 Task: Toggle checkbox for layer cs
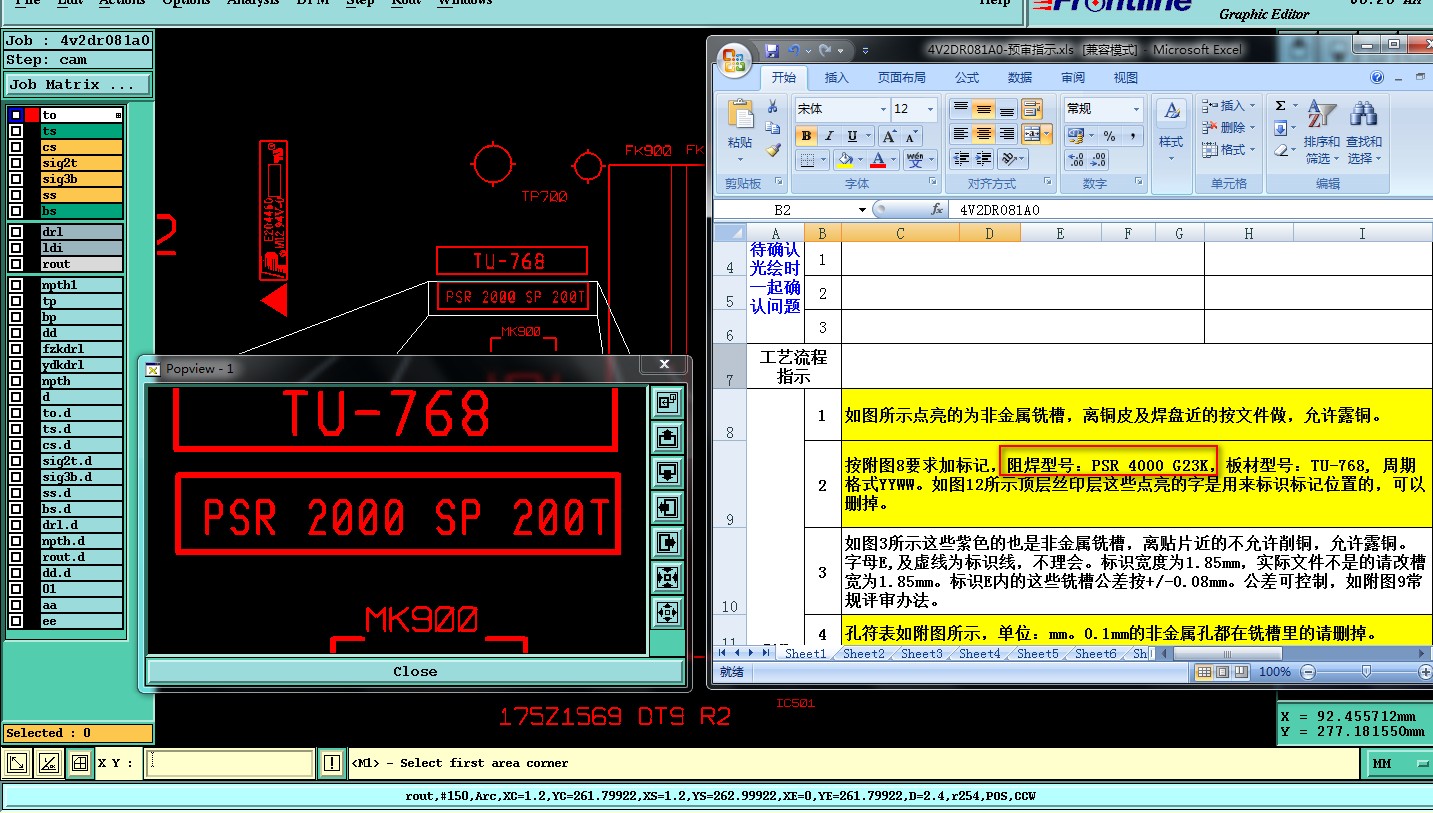(15, 147)
